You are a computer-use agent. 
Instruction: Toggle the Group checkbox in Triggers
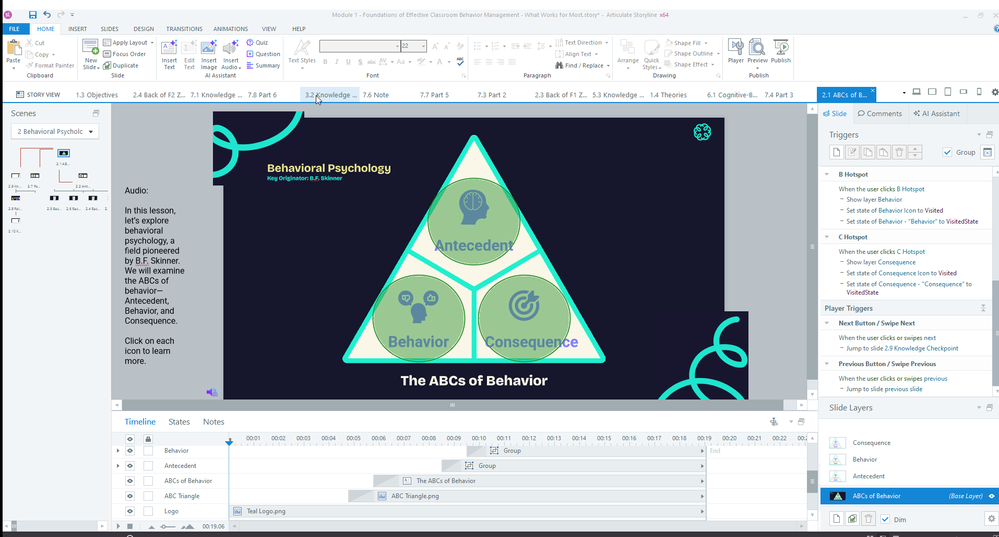[x=947, y=152]
